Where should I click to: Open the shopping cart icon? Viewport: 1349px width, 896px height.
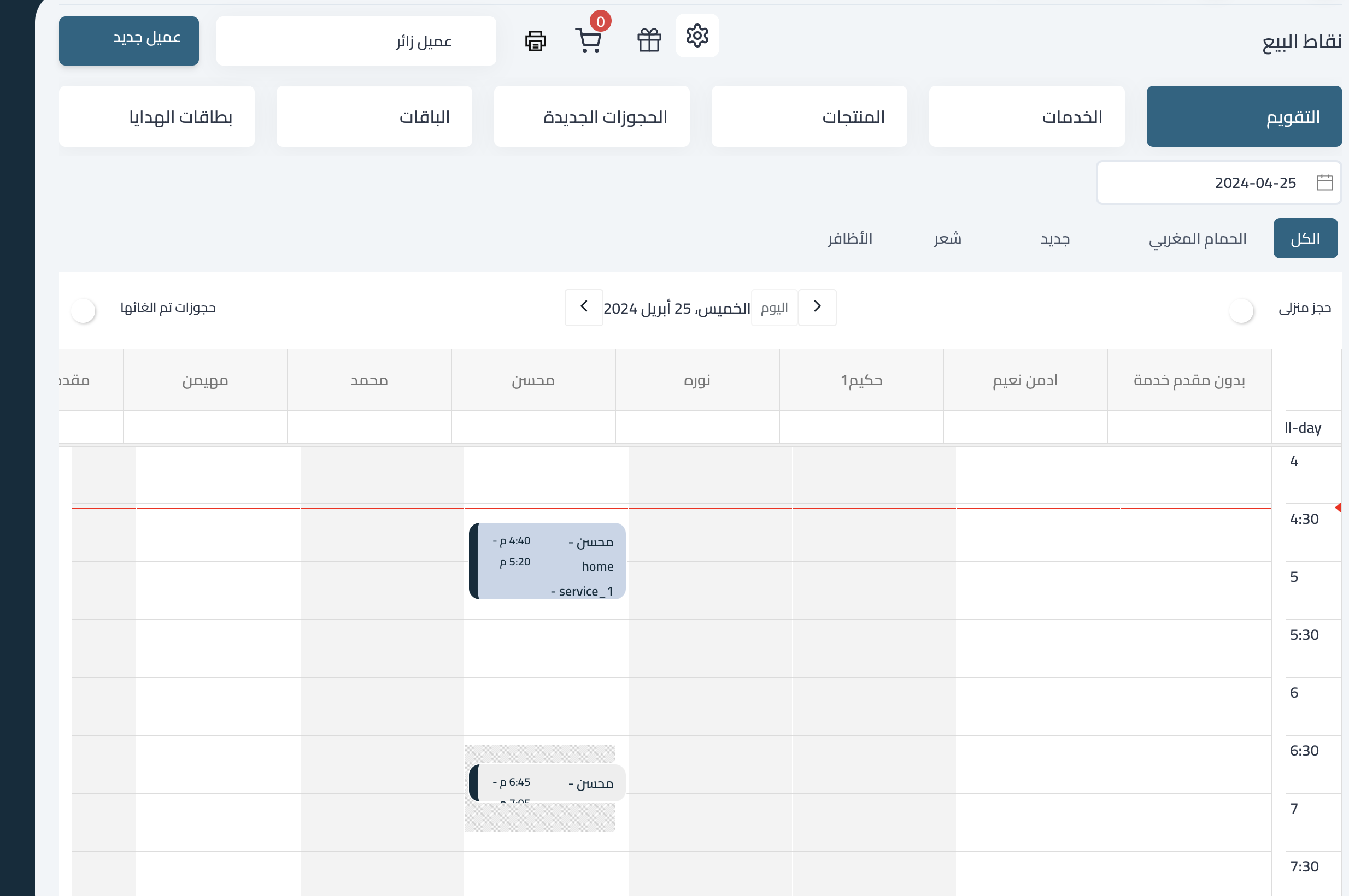pyautogui.click(x=588, y=40)
